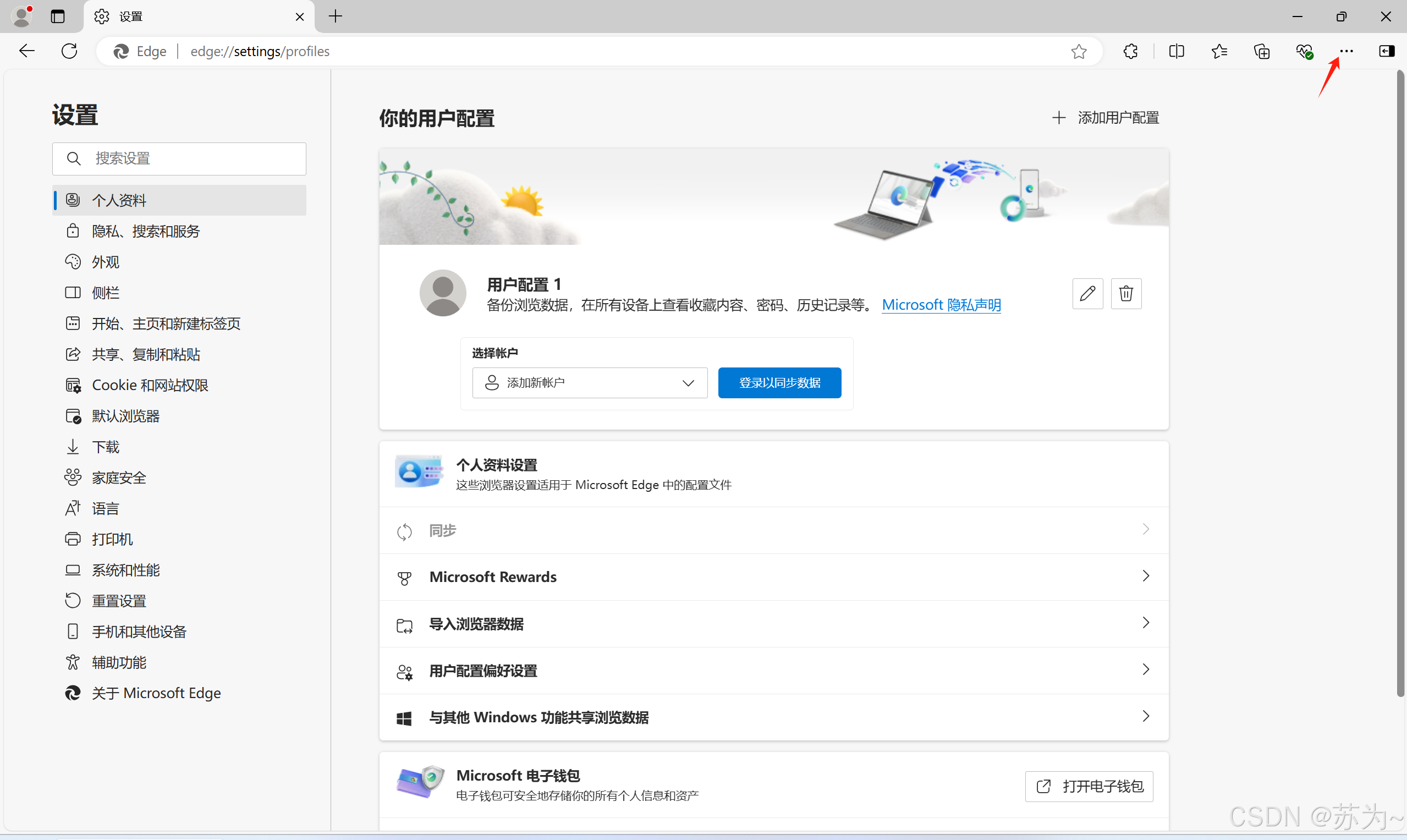
Task: Open the Collections toolbar icon
Action: [x=1262, y=52]
